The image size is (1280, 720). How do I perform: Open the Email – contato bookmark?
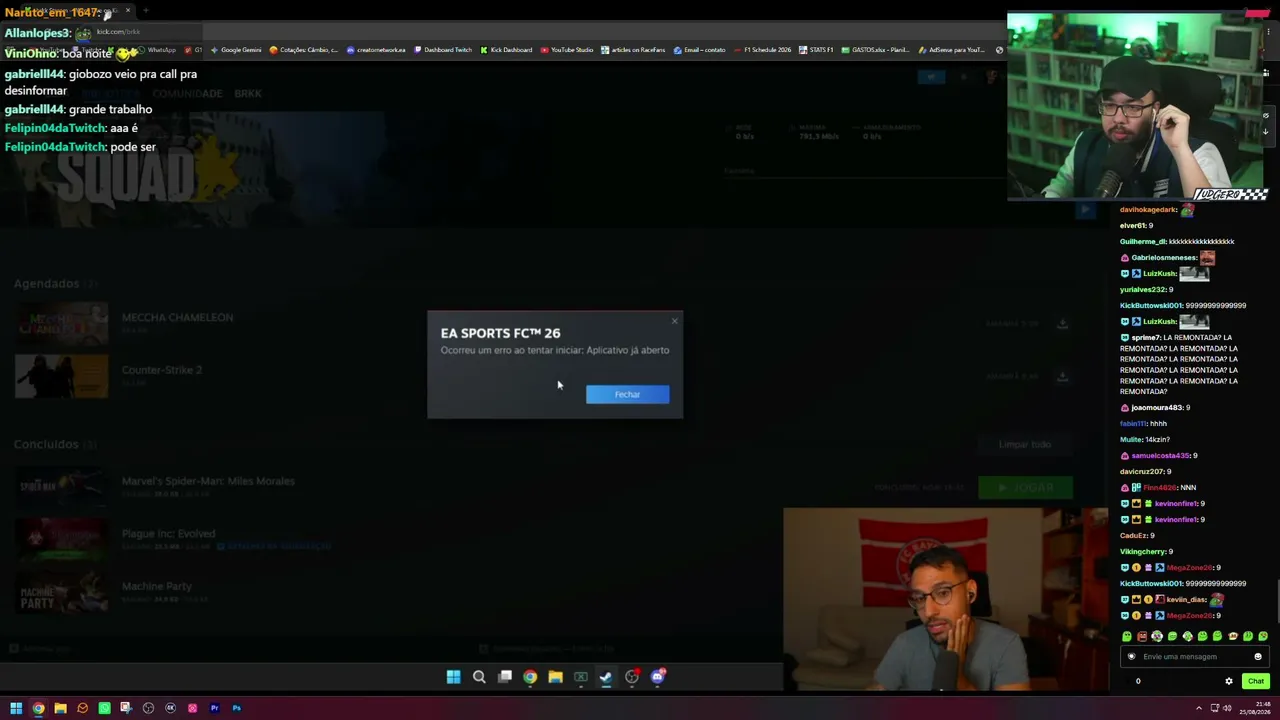click(x=700, y=50)
